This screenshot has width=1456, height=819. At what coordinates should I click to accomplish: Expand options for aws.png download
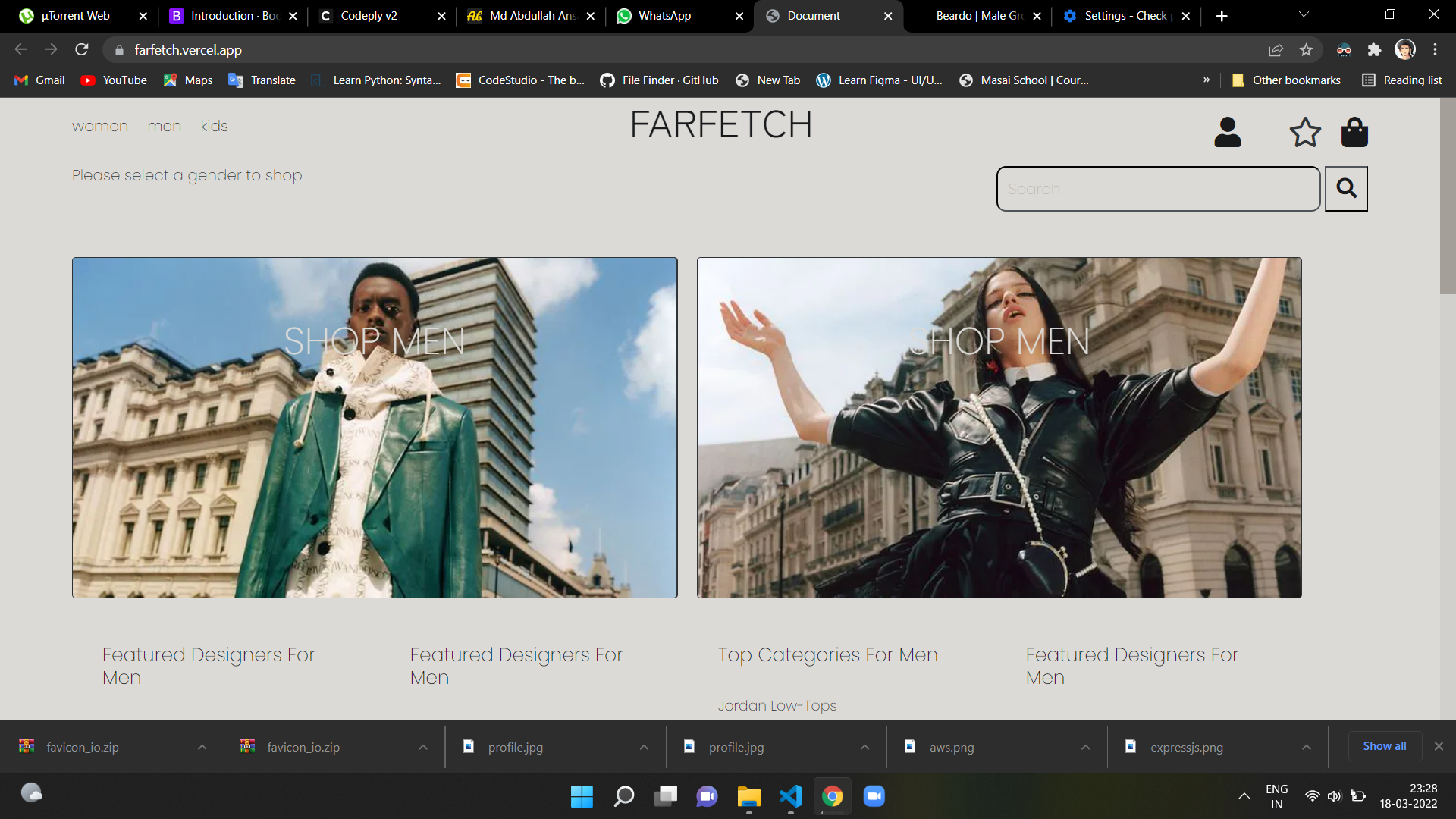1085,748
